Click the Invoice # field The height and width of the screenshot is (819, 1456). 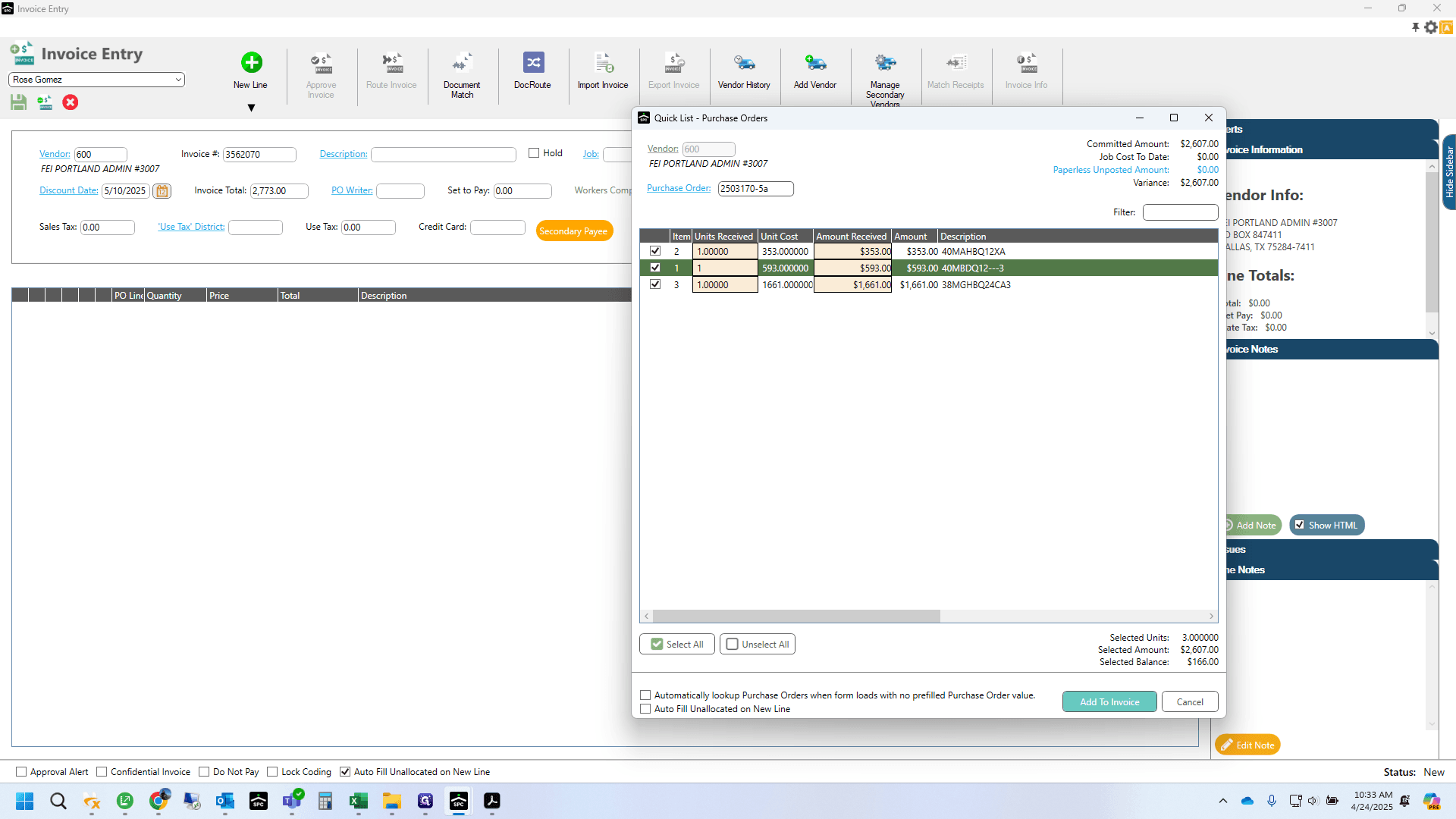click(259, 155)
